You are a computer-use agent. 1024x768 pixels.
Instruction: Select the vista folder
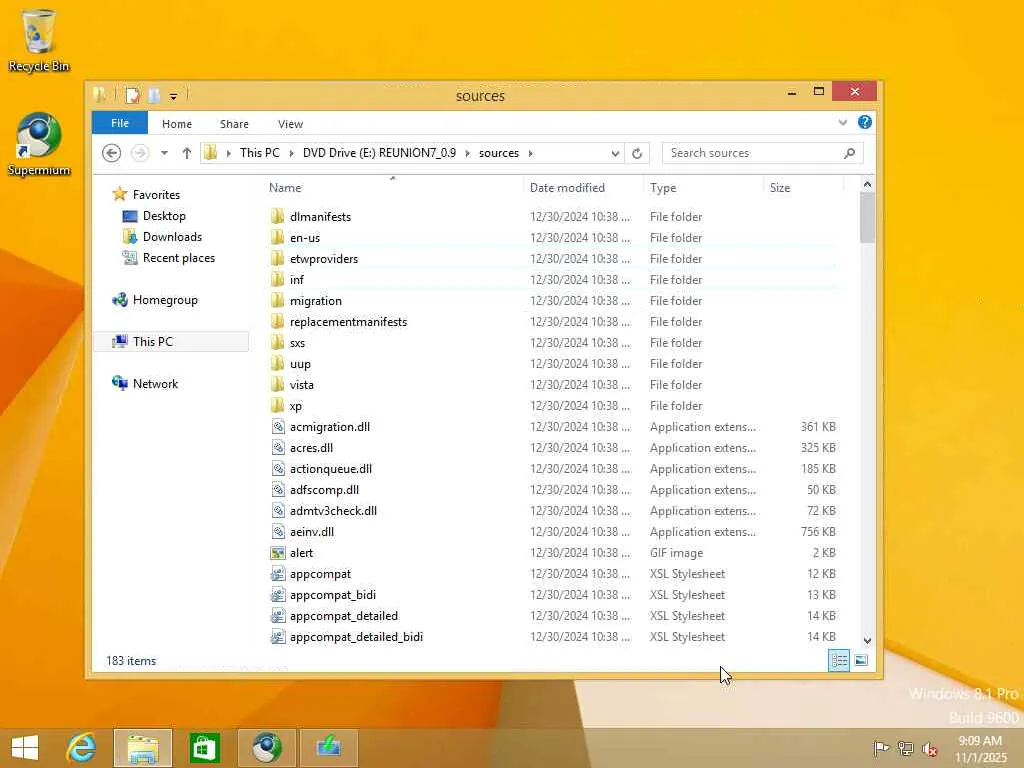point(302,385)
